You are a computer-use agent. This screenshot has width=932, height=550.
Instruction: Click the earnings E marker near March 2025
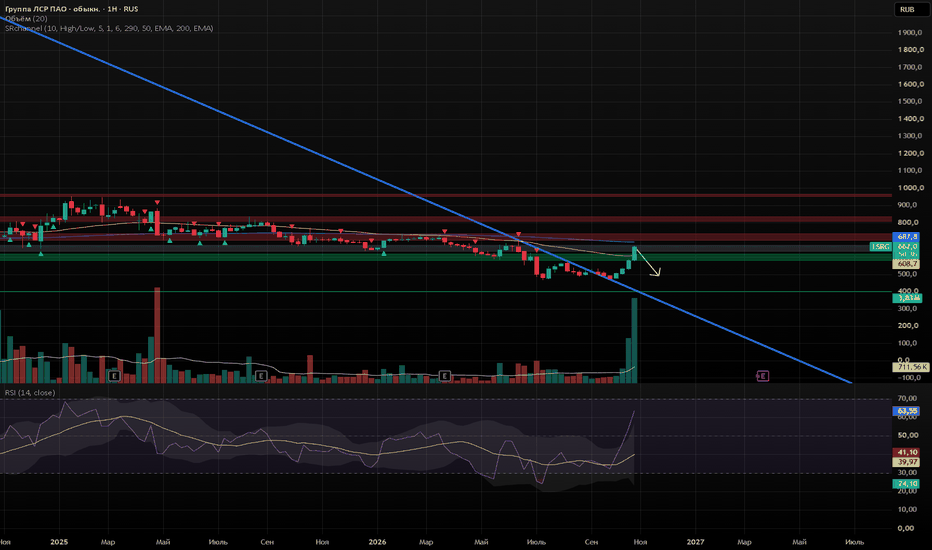click(x=115, y=376)
